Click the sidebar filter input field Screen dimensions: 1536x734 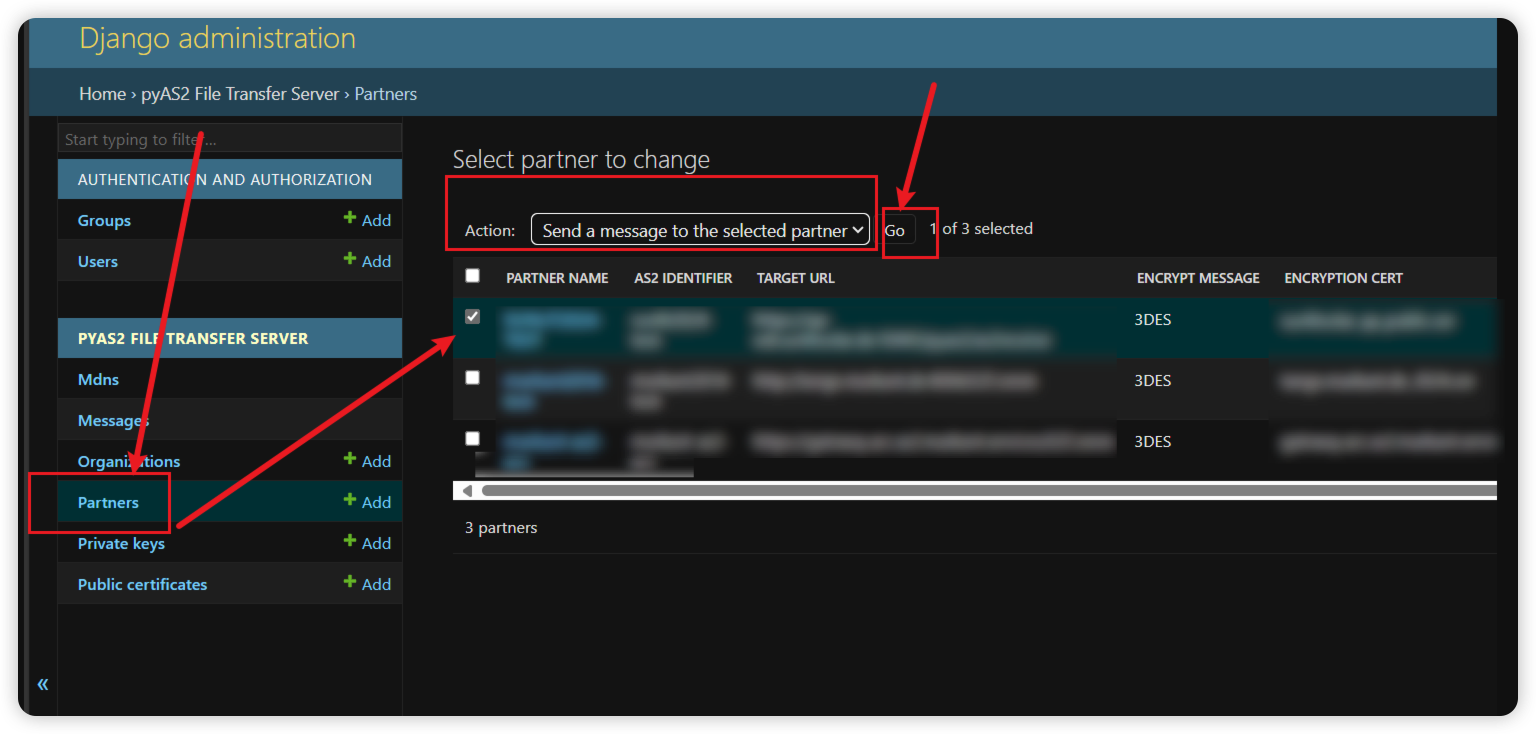[x=230, y=139]
